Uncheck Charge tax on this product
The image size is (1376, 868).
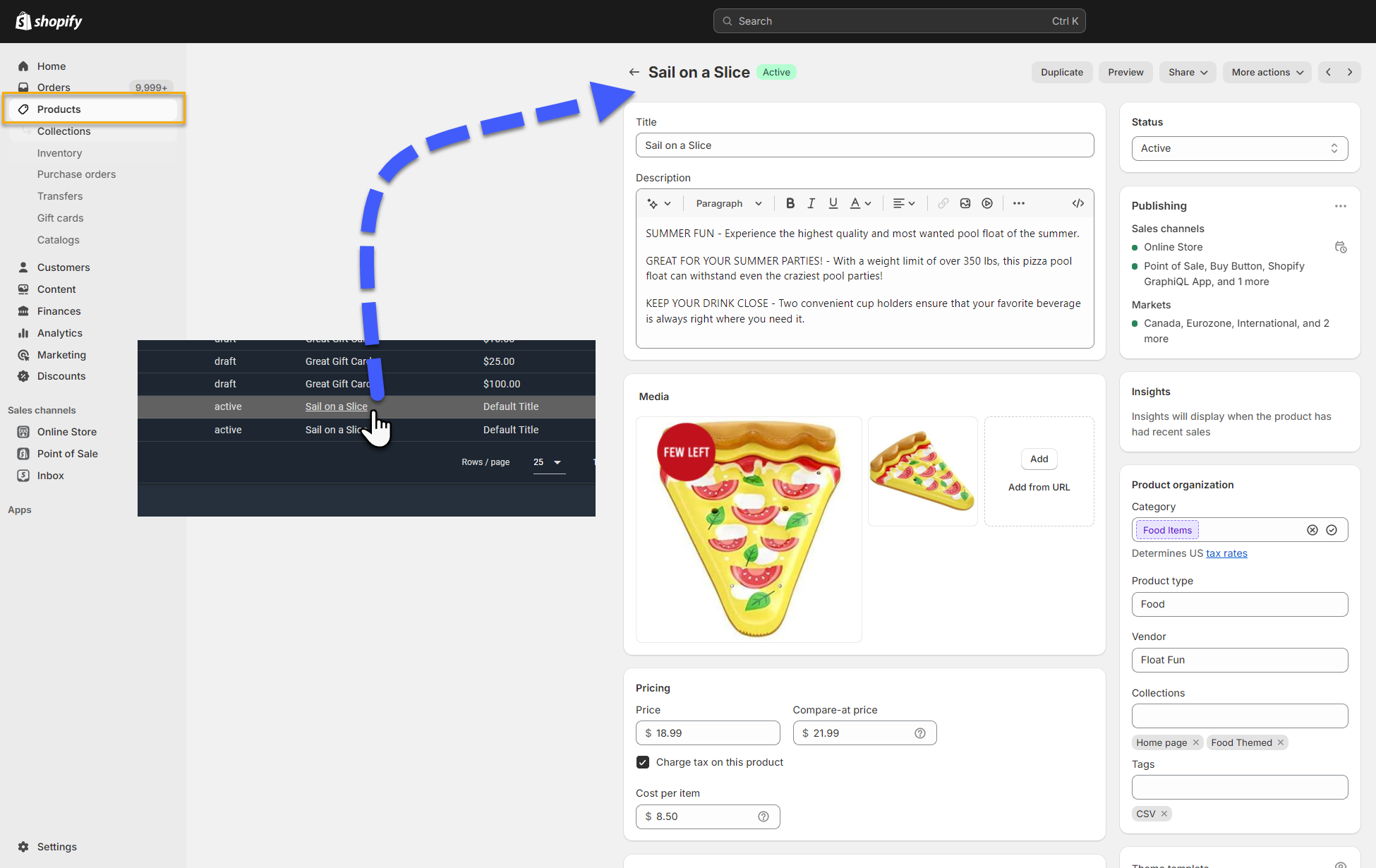(x=643, y=762)
